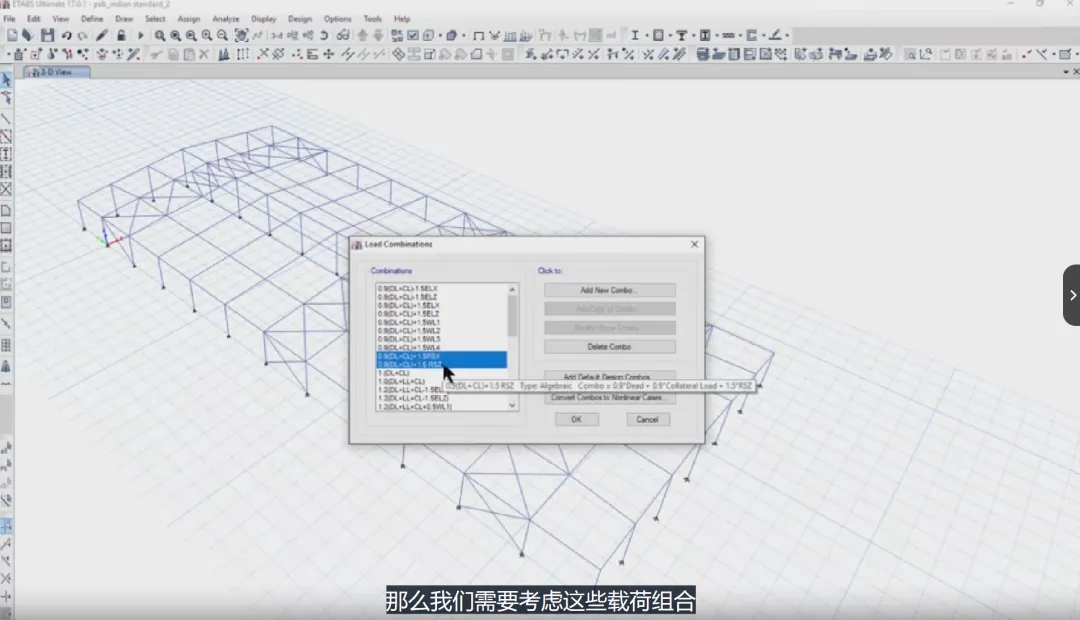Click the Set Display Options checkbox icon
The width and height of the screenshot is (1080, 620).
(413, 35)
